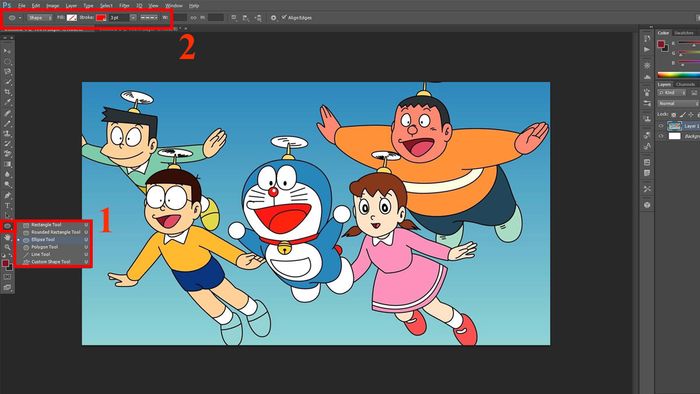The image size is (700, 394).
Task: Select the Eyedropper tool
Action: pos(7,102)
